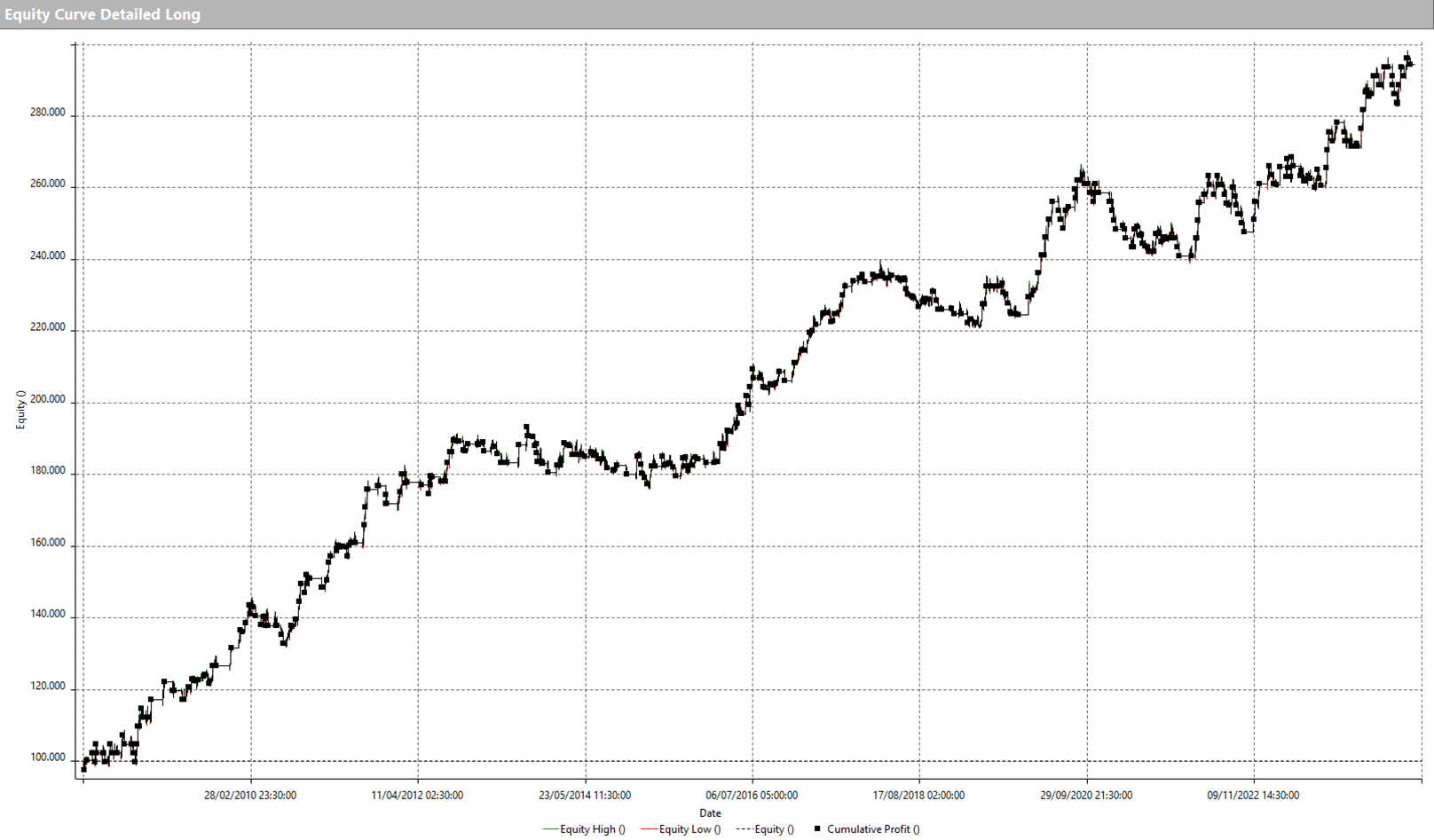Click the 11/04/2012 02:30:00 date label
Image resolution: width=1434 pixels, height=840 pixels.
click(417, 796)
